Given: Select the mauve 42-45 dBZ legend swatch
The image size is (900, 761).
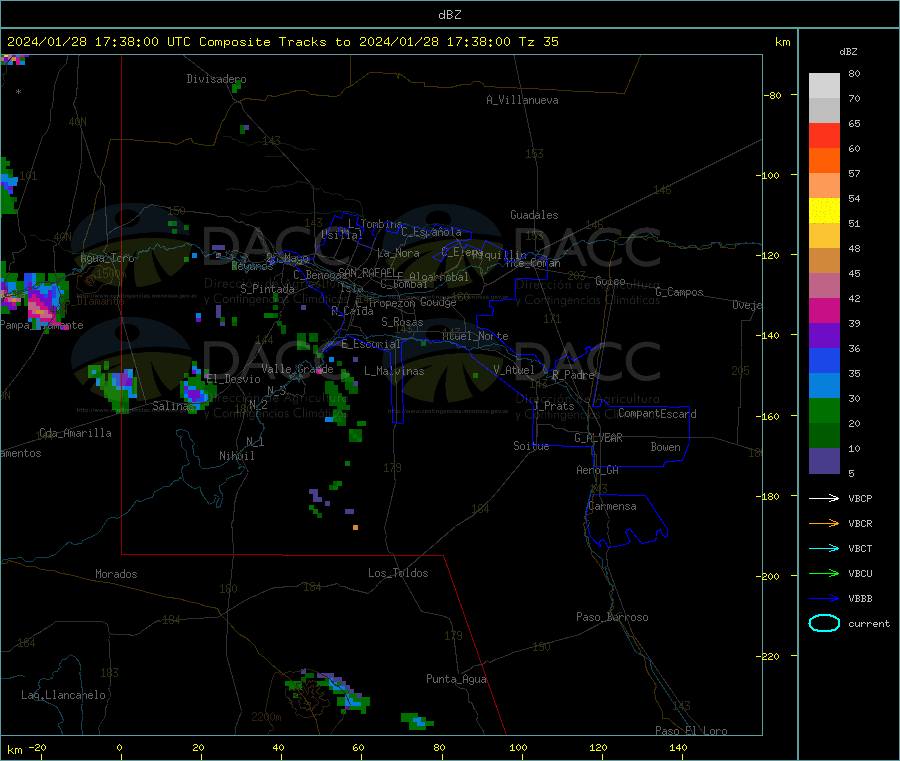Looking at the screenshot, I should [x=824, y=286].
